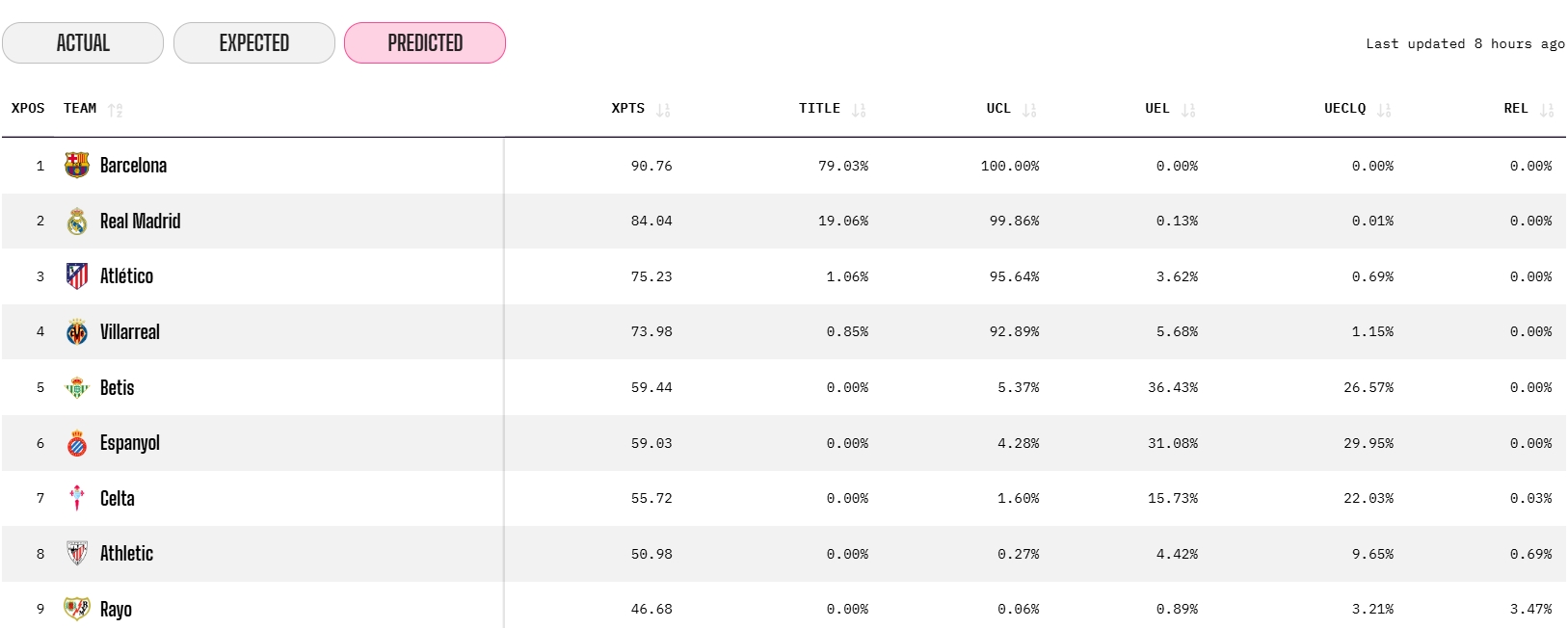
Task: Switch to the EXPECTED tab
Action: 254,43
